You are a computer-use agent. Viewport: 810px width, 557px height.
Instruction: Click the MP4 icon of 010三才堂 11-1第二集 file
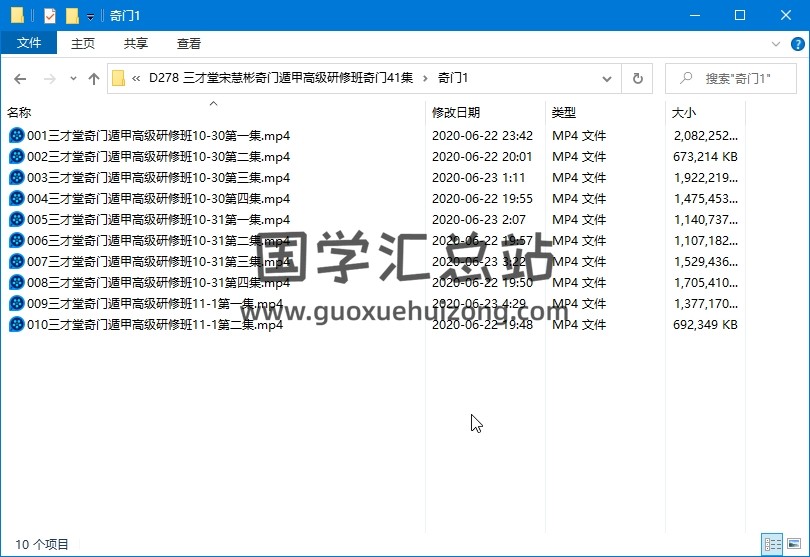[x=16, y=325]
